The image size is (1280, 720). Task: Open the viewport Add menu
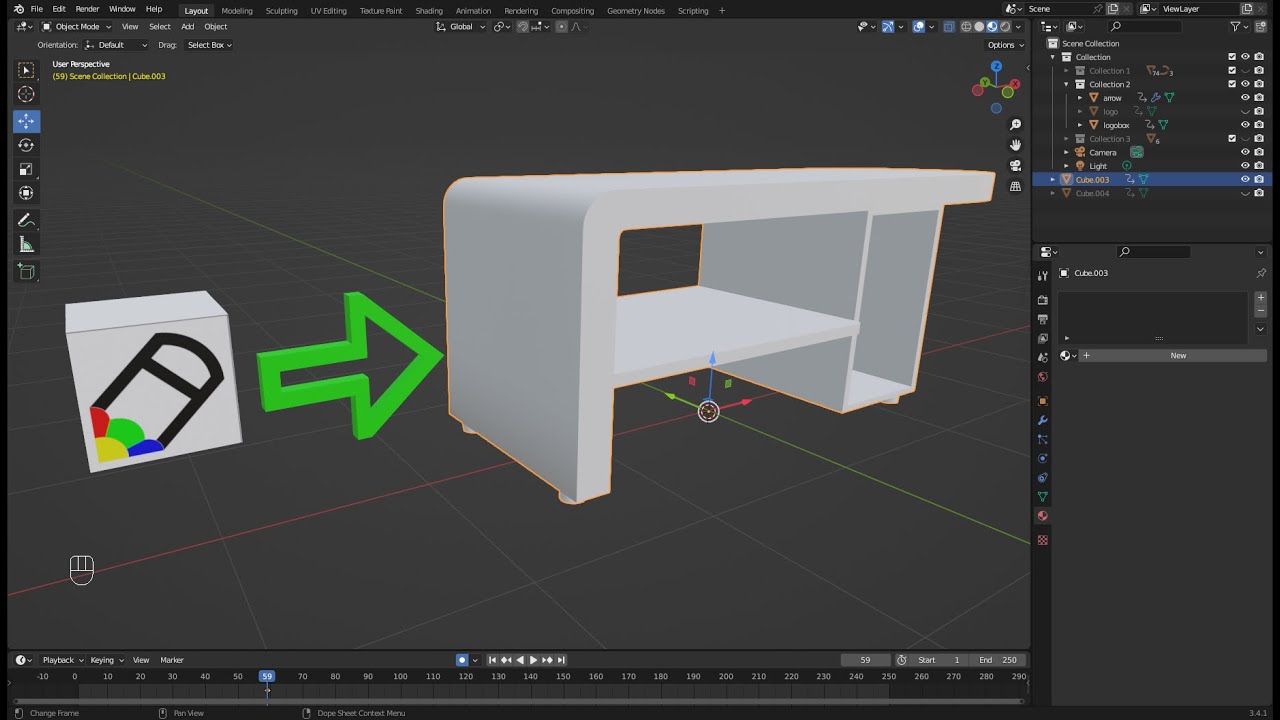(x=187, y=27)
